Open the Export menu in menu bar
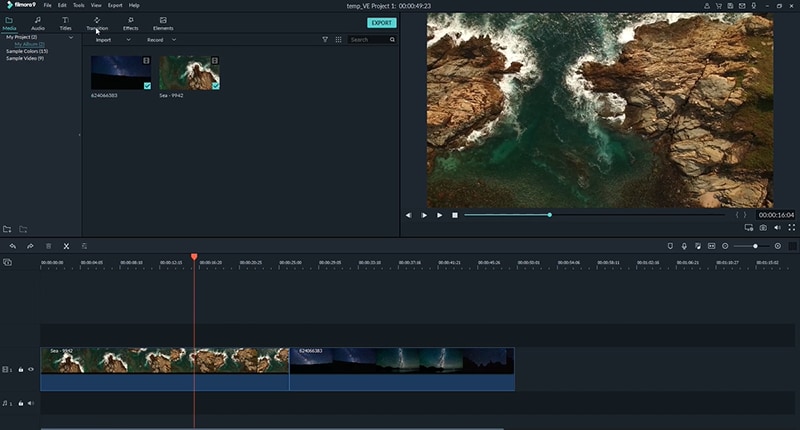Viewport: 800px width, 430px height. (115, 5)
